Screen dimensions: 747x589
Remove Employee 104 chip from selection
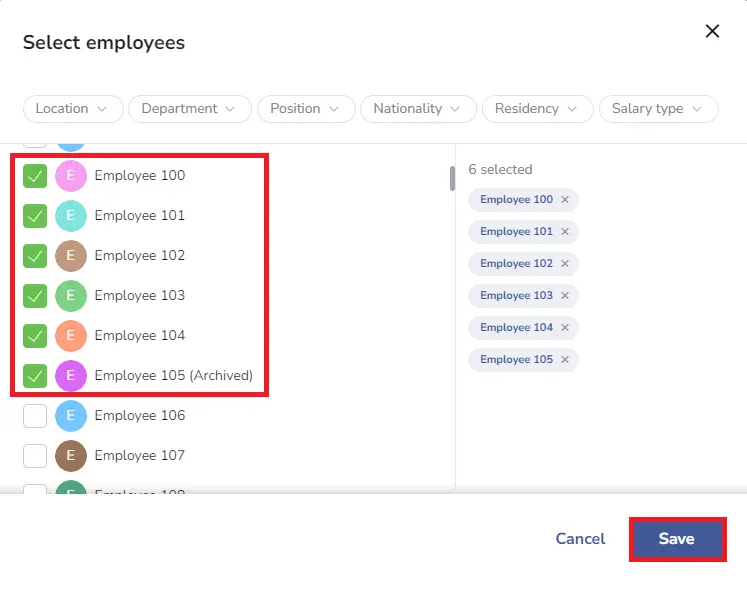tap(565, 327)
